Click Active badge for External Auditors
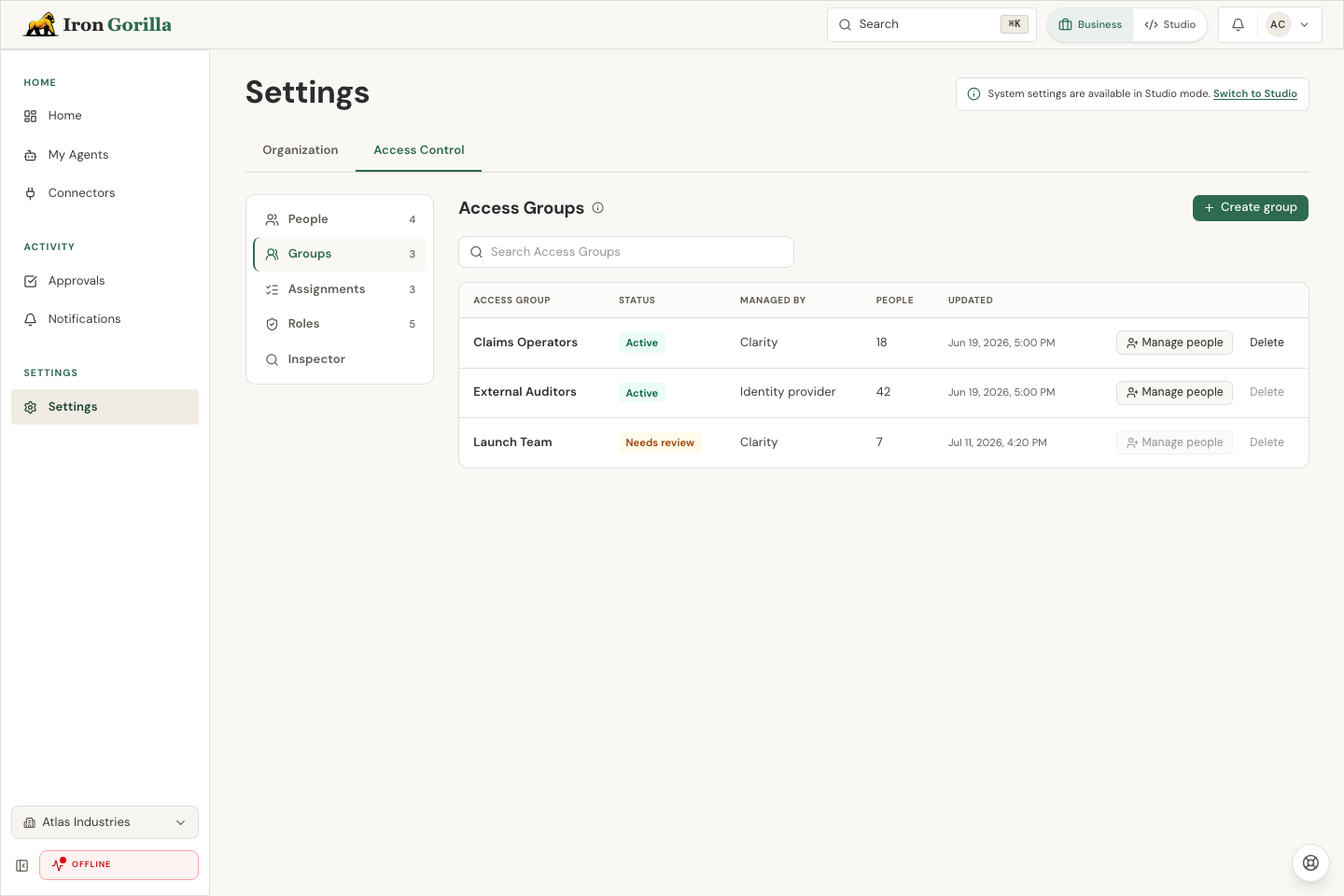Image resolution: width=1344 pixels, height=896 pixels. (642, 393)
